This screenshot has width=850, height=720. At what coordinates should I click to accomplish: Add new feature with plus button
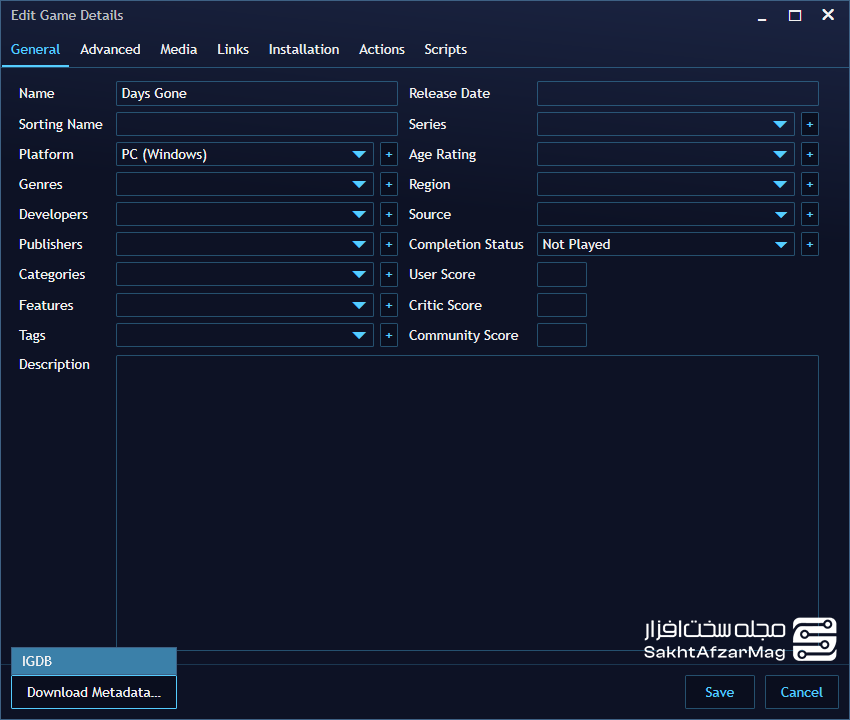tap(389, 305)
